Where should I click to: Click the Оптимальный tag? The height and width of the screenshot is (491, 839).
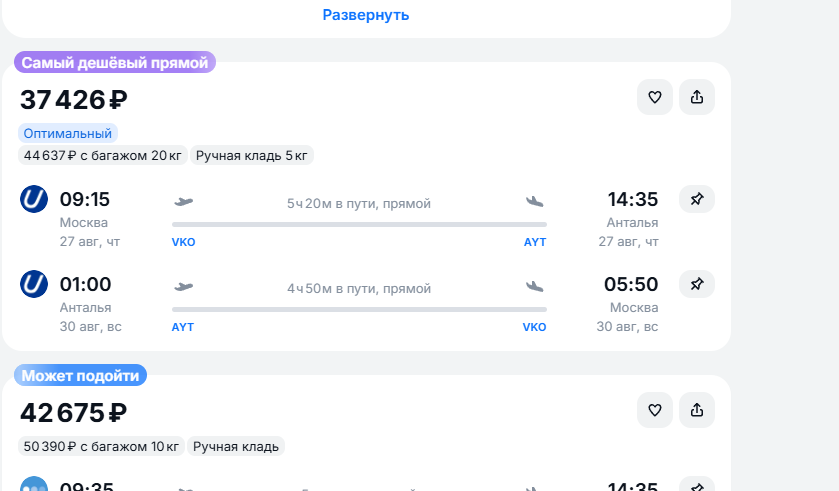tap(68, 133)
